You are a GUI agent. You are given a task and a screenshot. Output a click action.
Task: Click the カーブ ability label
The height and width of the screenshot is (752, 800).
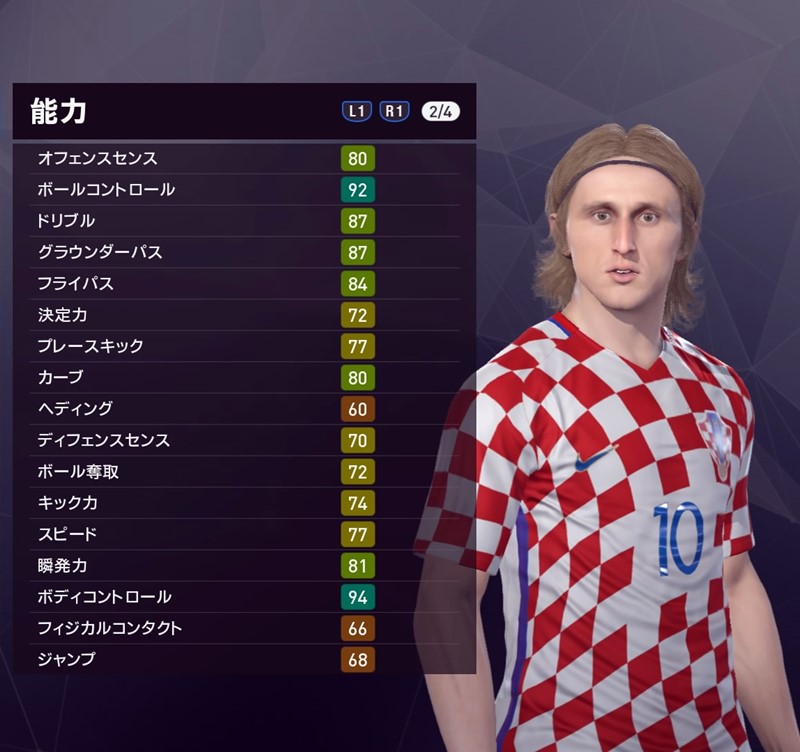click(x=60, y=378)
